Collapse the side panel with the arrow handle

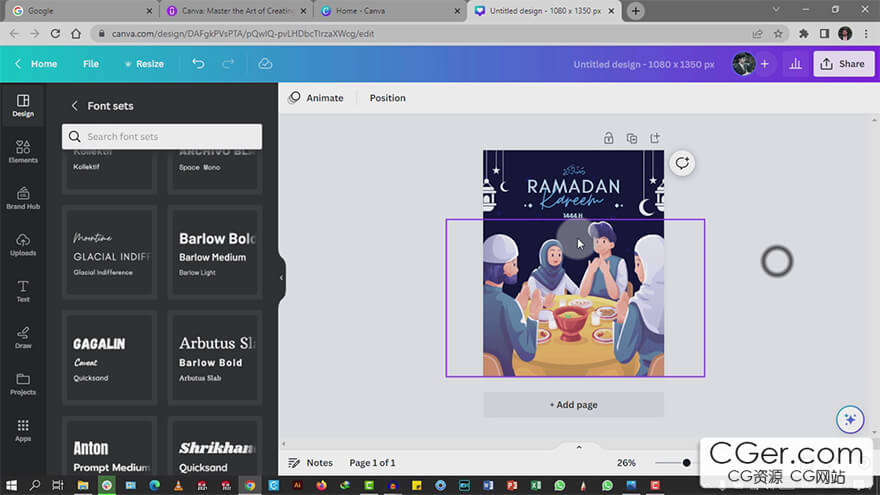[x=281, y=277]
